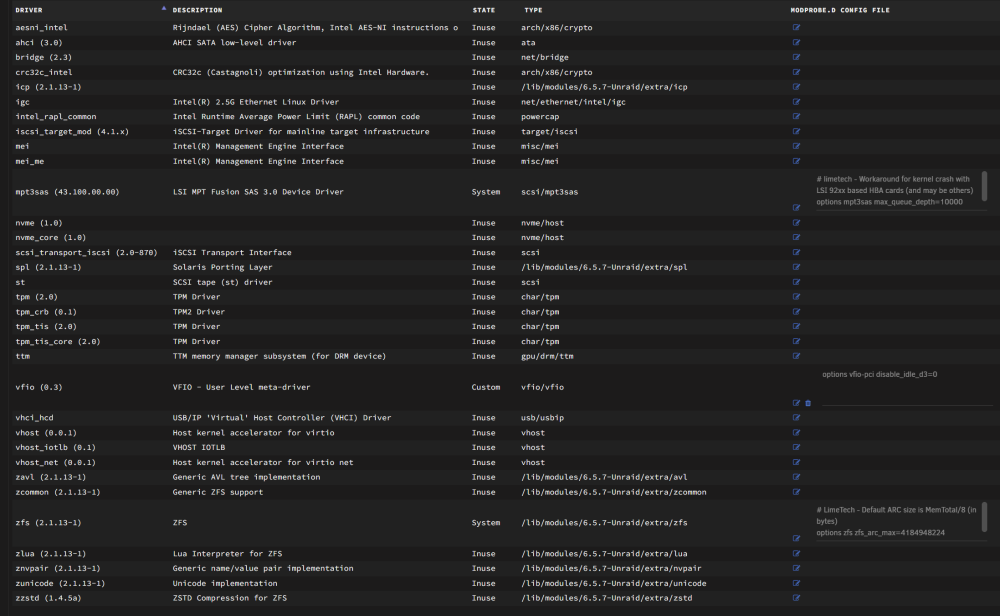Edit modprobe config for igc driver
This screenshot has height=616, width=1000.
(x=796, y=101)
